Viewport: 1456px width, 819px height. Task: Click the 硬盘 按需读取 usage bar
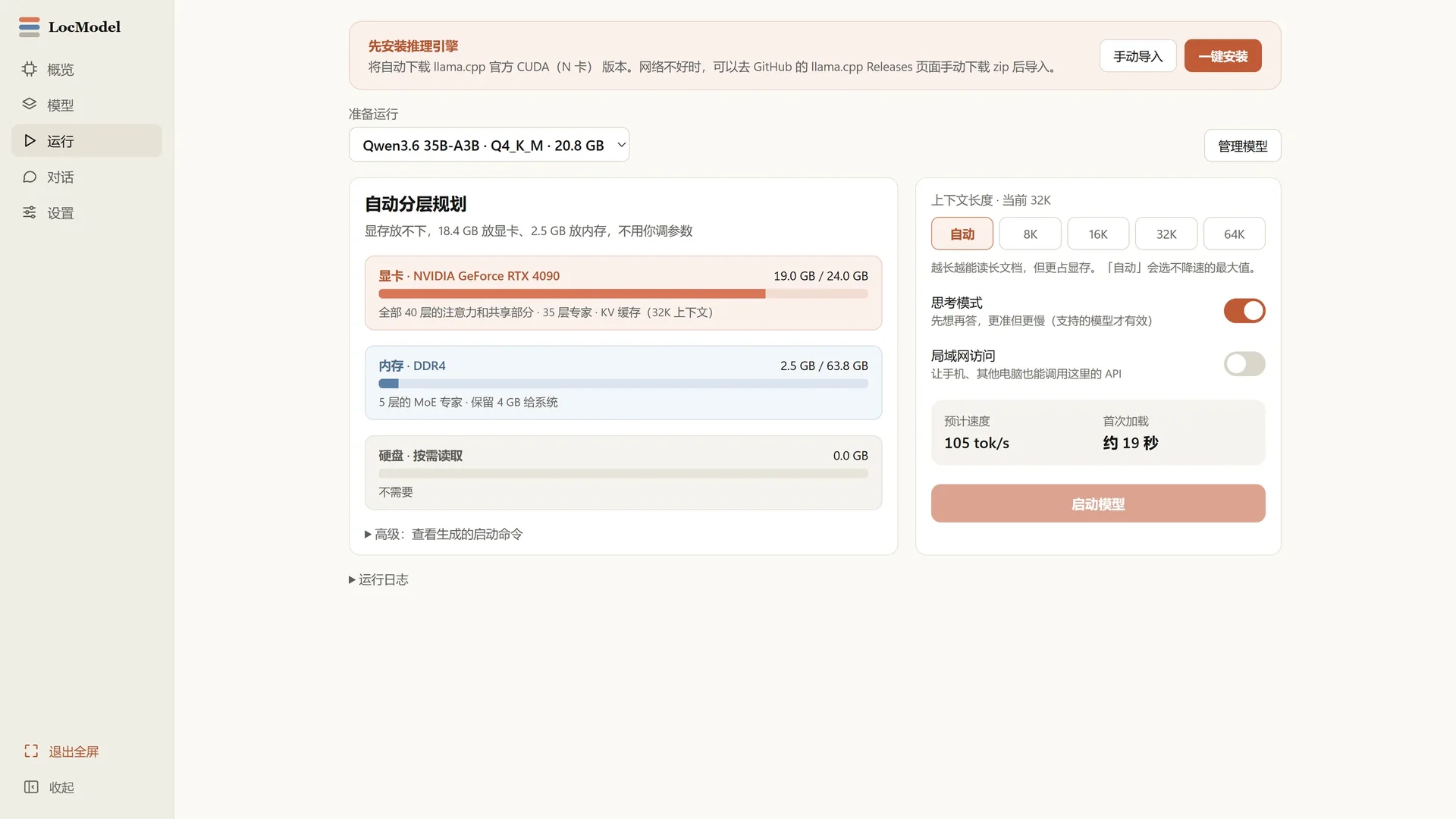tap(623, 473)
